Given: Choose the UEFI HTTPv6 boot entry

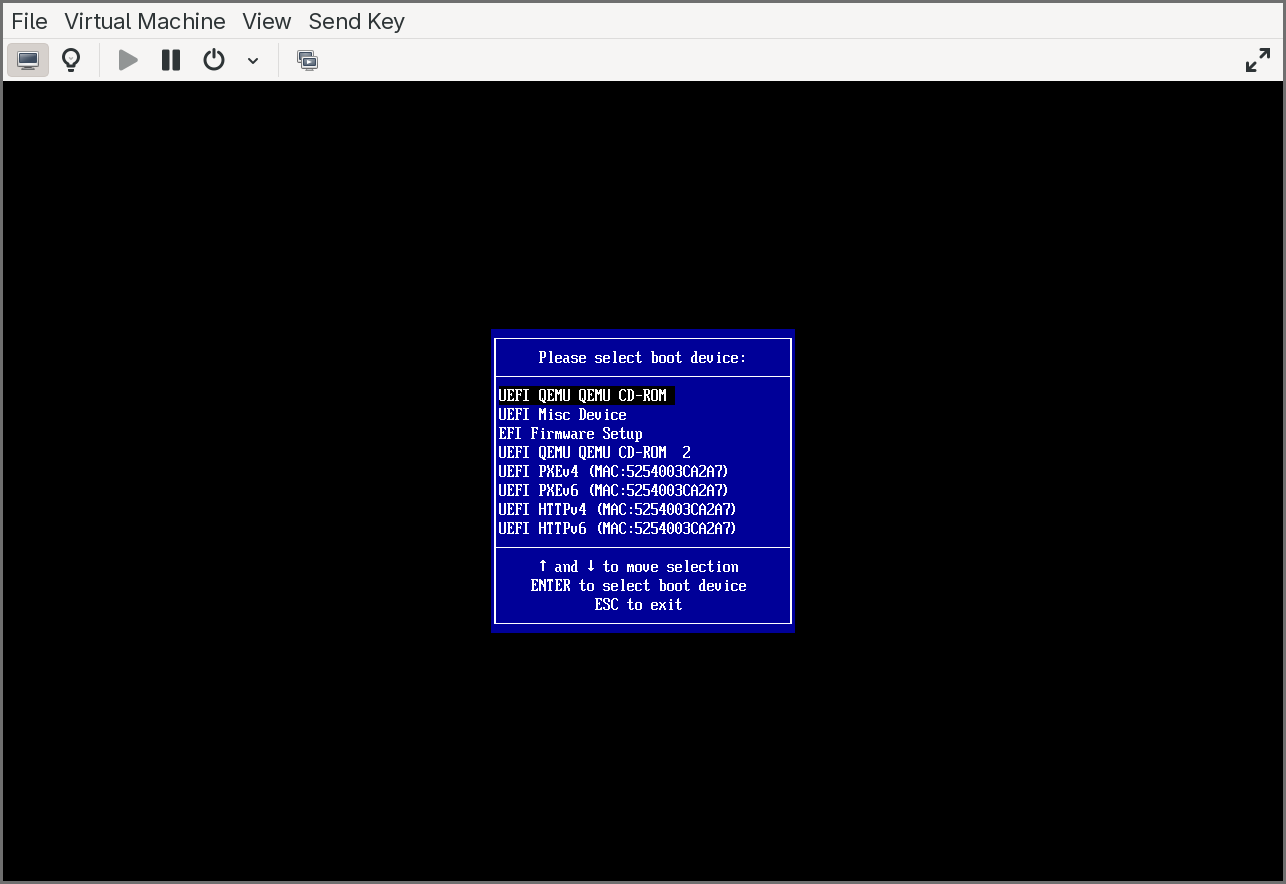Looking at the screenshot, I should [x=617, y=528].
